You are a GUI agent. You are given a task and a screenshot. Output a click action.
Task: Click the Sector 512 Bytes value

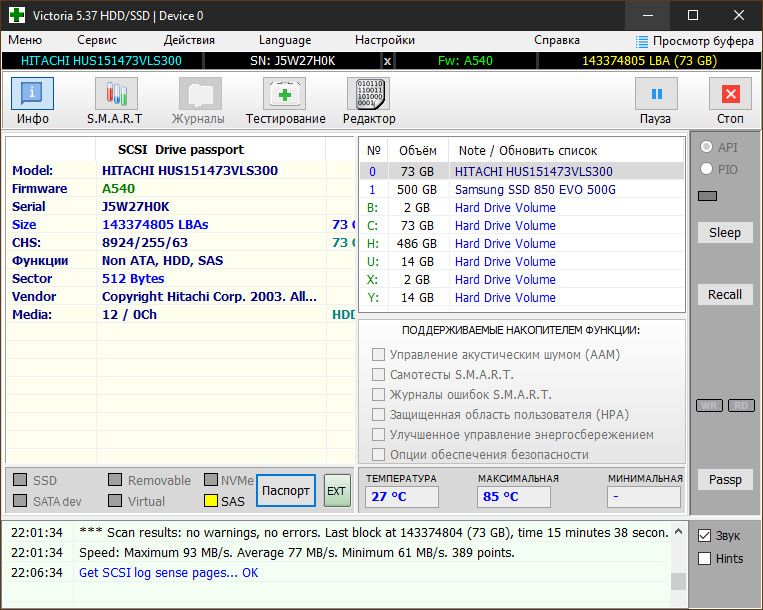133,278
